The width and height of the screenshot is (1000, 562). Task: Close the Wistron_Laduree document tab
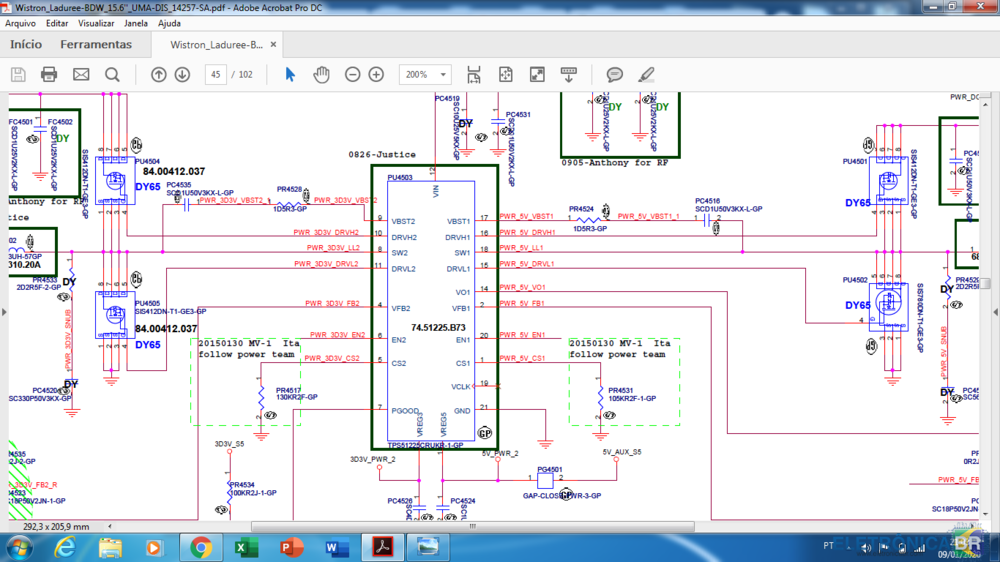pos(272,45)
